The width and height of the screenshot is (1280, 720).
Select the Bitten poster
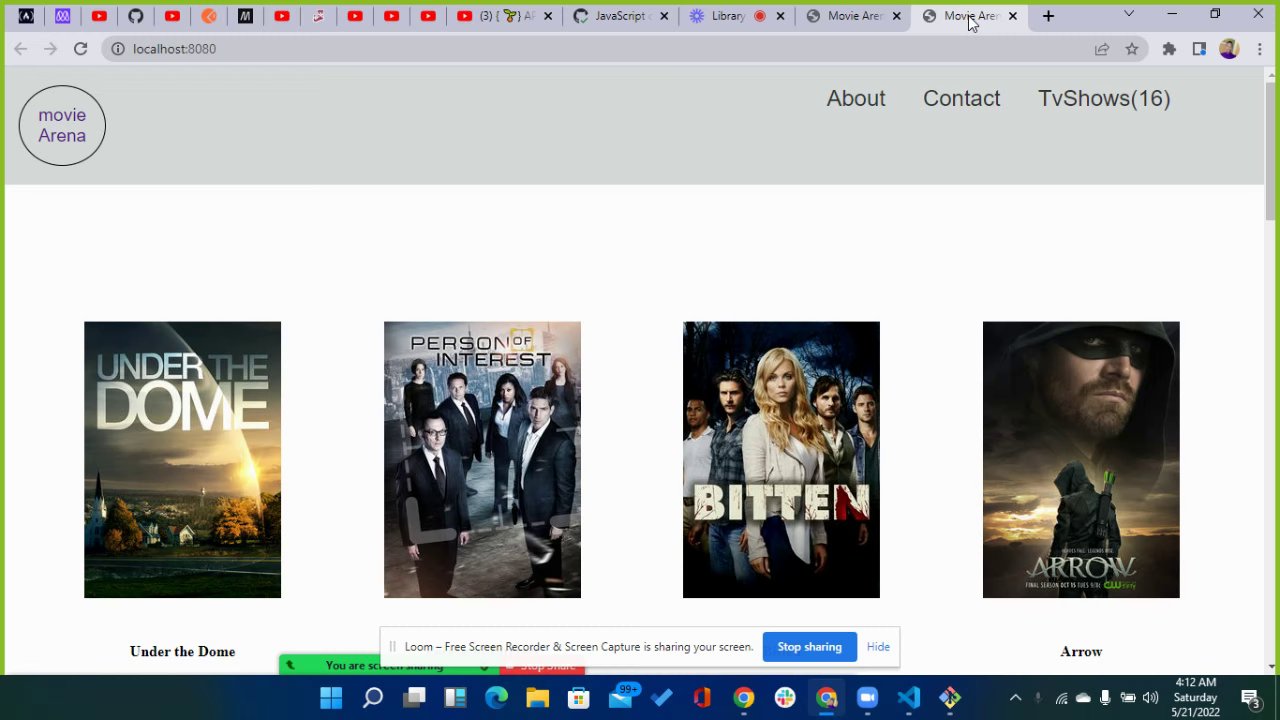coord(781,460)
